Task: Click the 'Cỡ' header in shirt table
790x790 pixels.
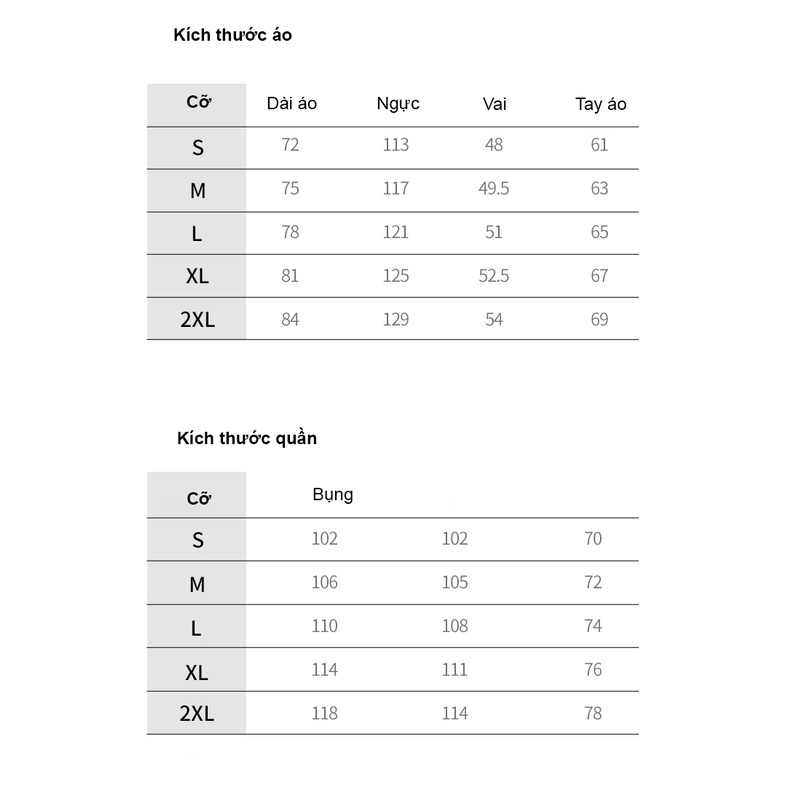Action: coord(199,102)
